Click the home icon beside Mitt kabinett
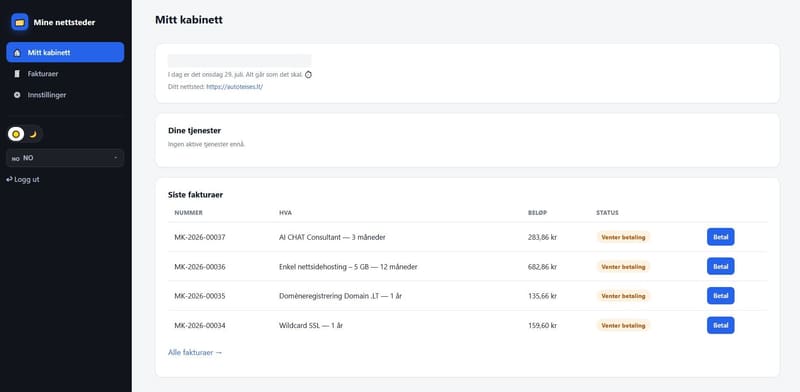This screenshot has height=392, width=800. (x=17, y=53)
